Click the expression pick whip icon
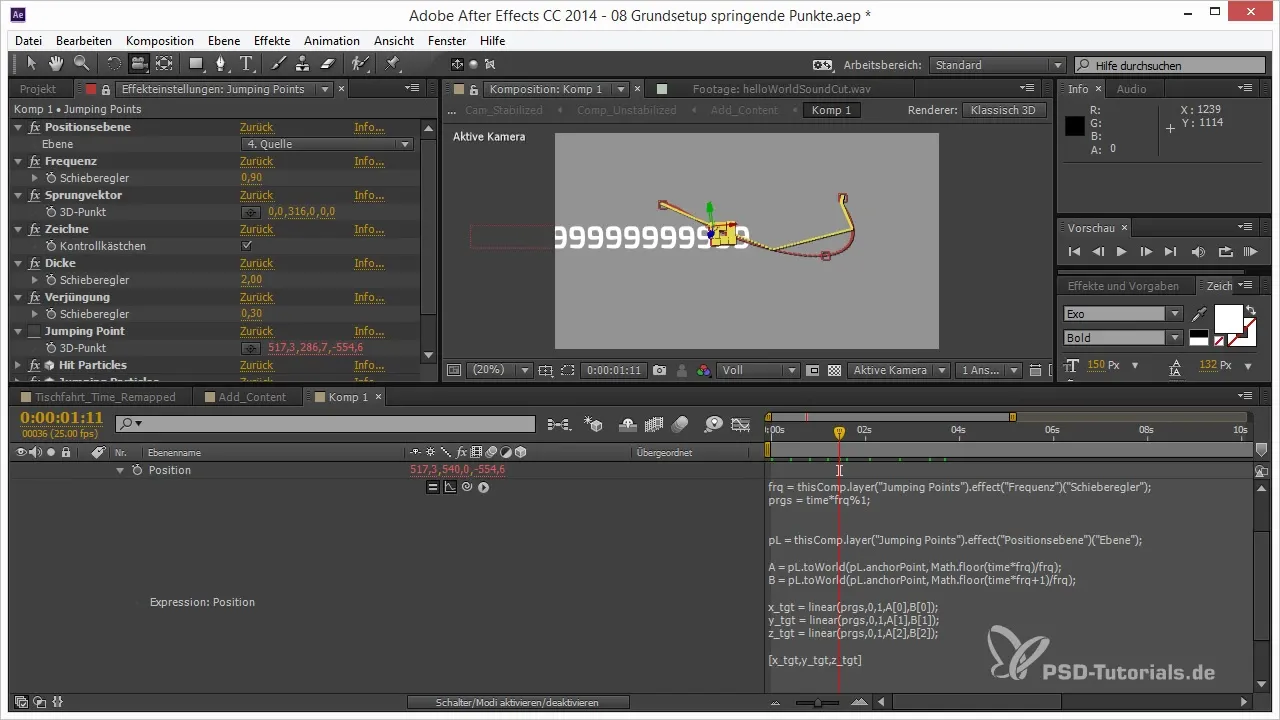Screen dimensions: 1280x720 click(x=467, y=488)
